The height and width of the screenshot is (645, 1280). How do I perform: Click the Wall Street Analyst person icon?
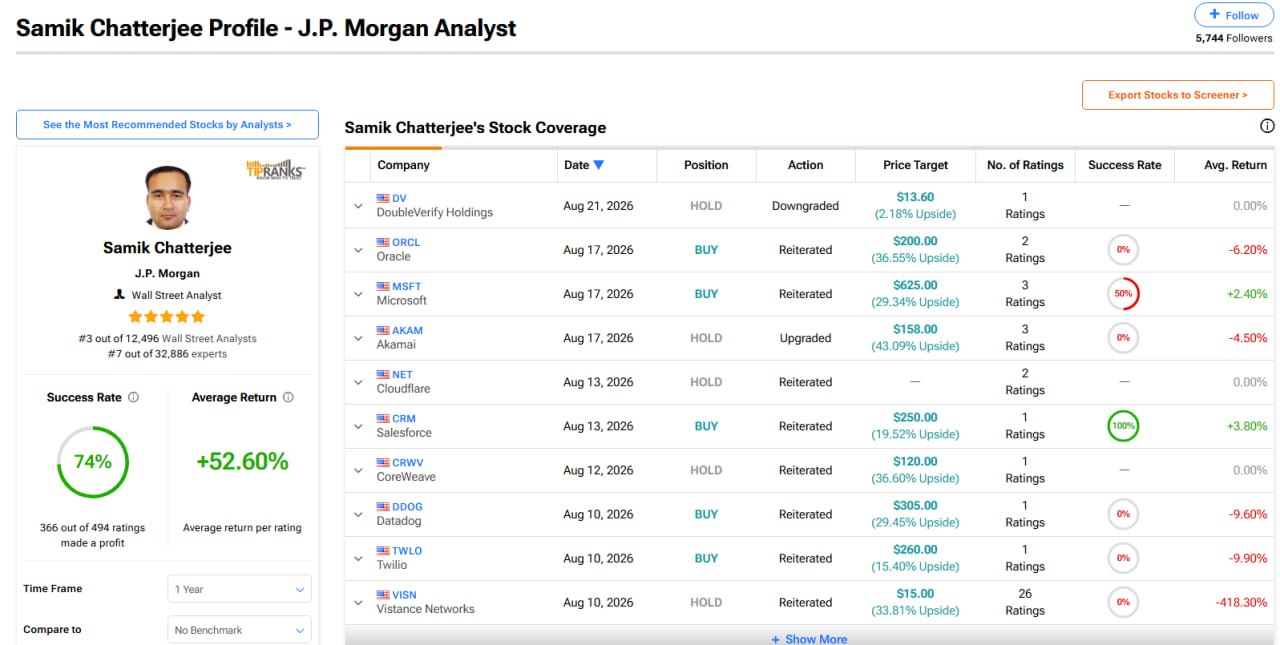120,295
